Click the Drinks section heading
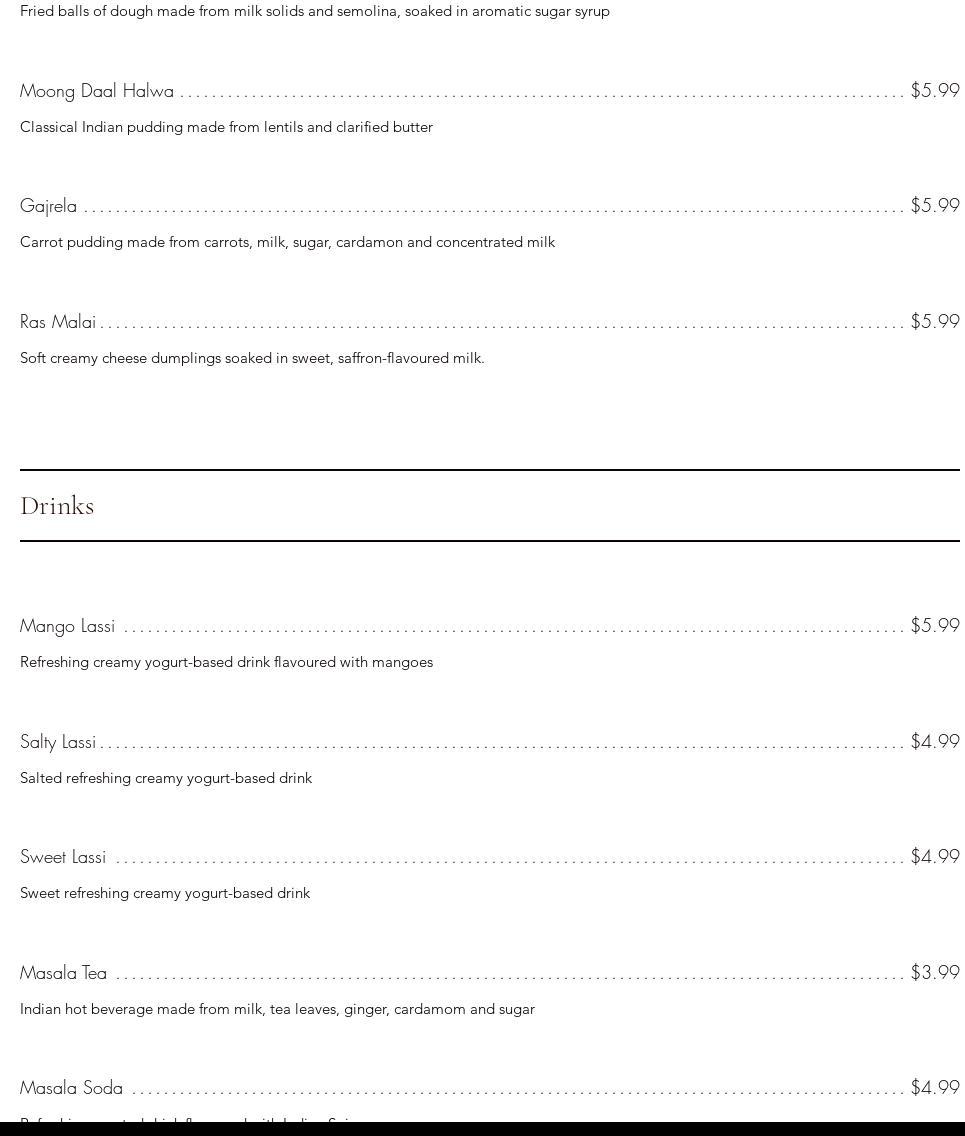 tap(57, 506)
